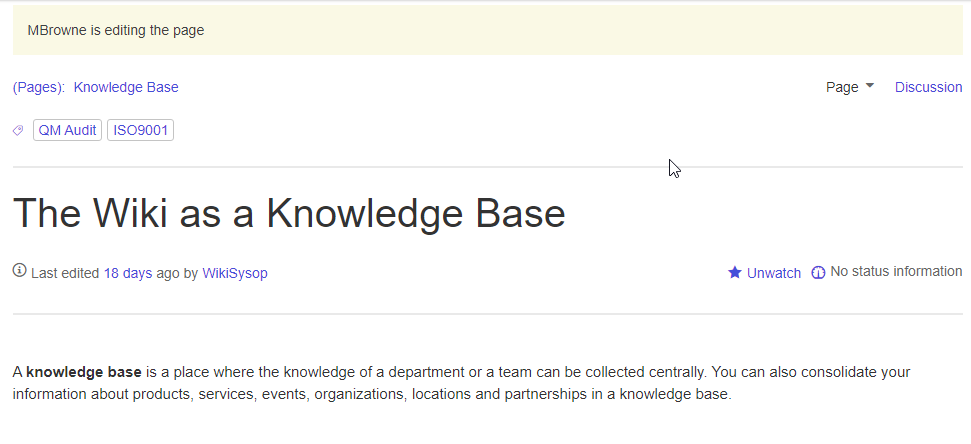Expand the Page dropdown arrow
This screenshot has width=971, height=444.
pos(869,85)
